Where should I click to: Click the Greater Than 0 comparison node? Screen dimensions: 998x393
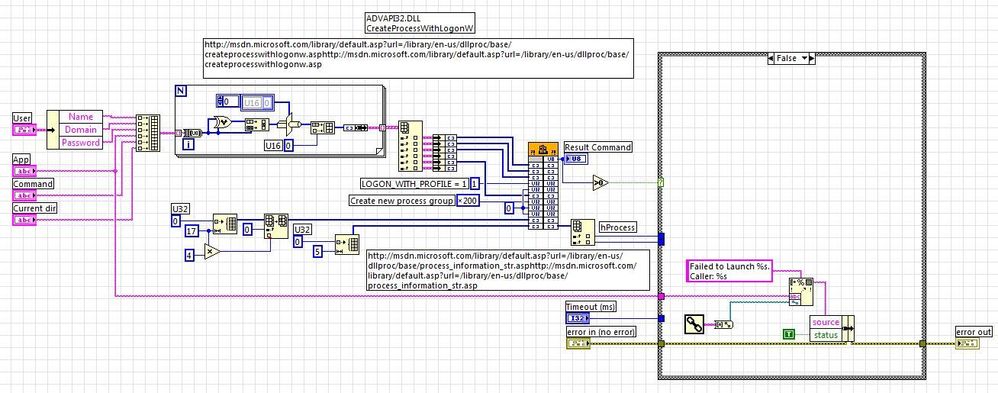click(x=600, y=183)
